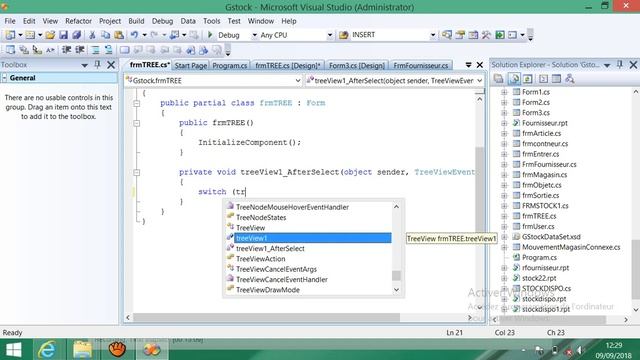640x360 pixels.
Task: Click View Code icon in Solution Explorer
Action: 543,79
